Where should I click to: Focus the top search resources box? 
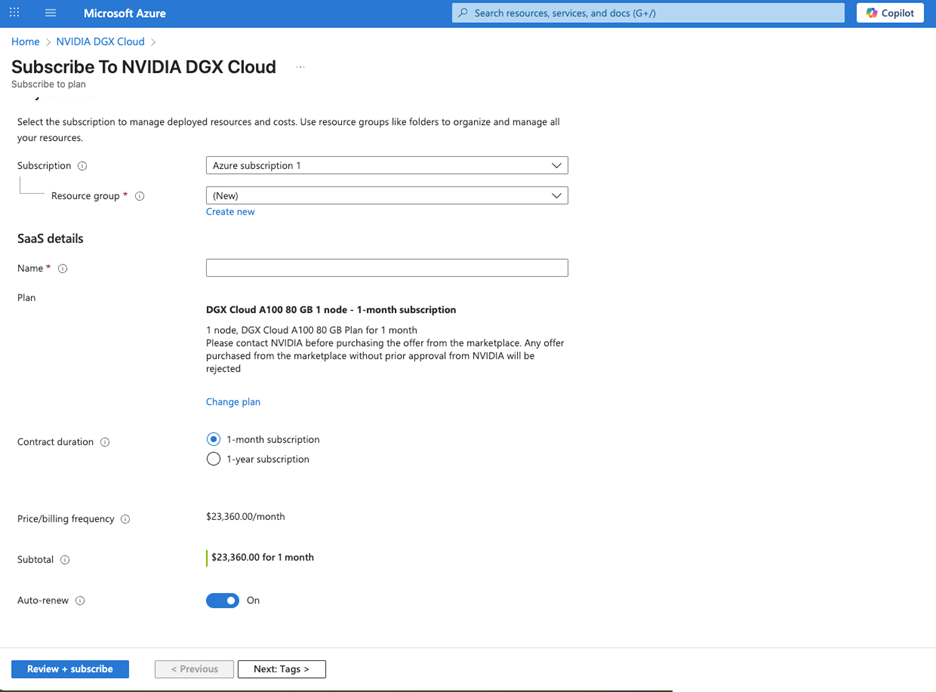tap(648, 13)
